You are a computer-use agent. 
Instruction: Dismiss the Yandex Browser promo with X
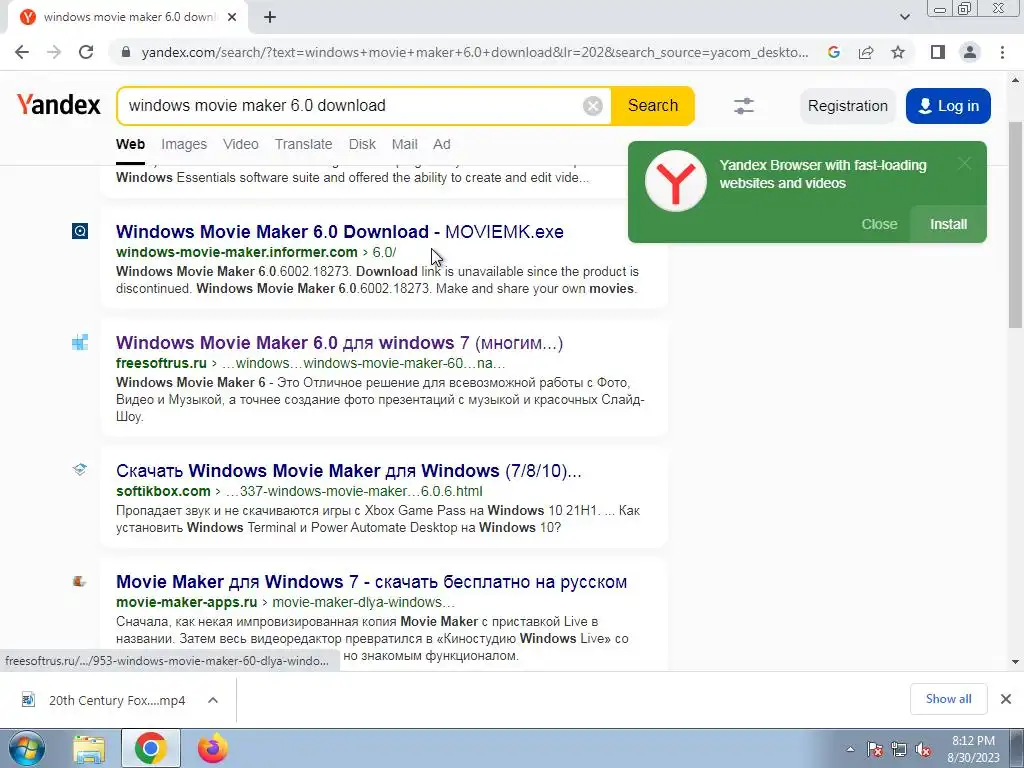(965, 163)
